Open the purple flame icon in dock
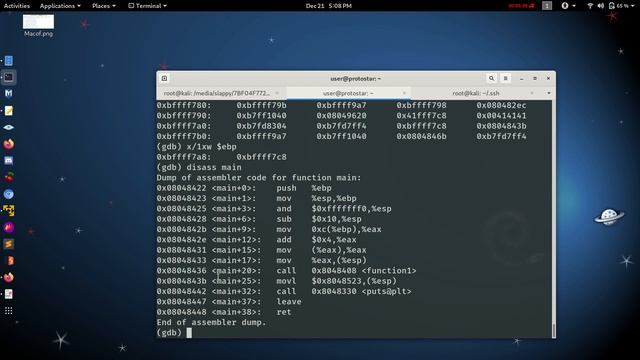The width and height of the screenshot is (640, 360). click(9, 227)
